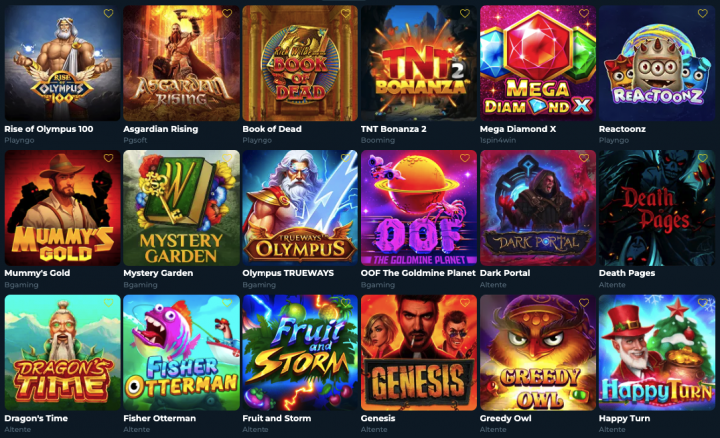
Task: Select the Genesis game thumbnail
Action: 419,353
